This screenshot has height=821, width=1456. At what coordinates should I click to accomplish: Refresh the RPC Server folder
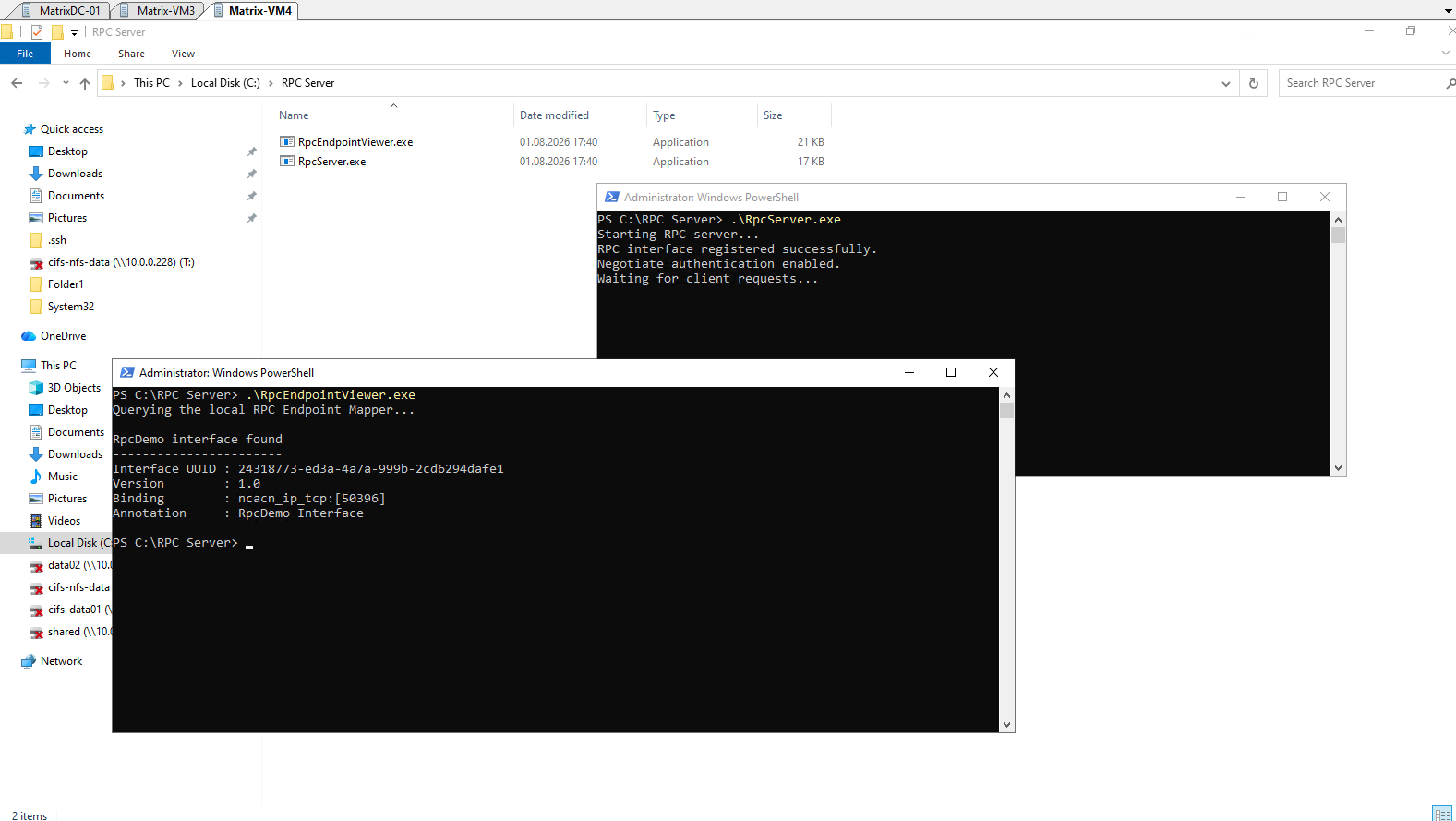(1254, 83)
